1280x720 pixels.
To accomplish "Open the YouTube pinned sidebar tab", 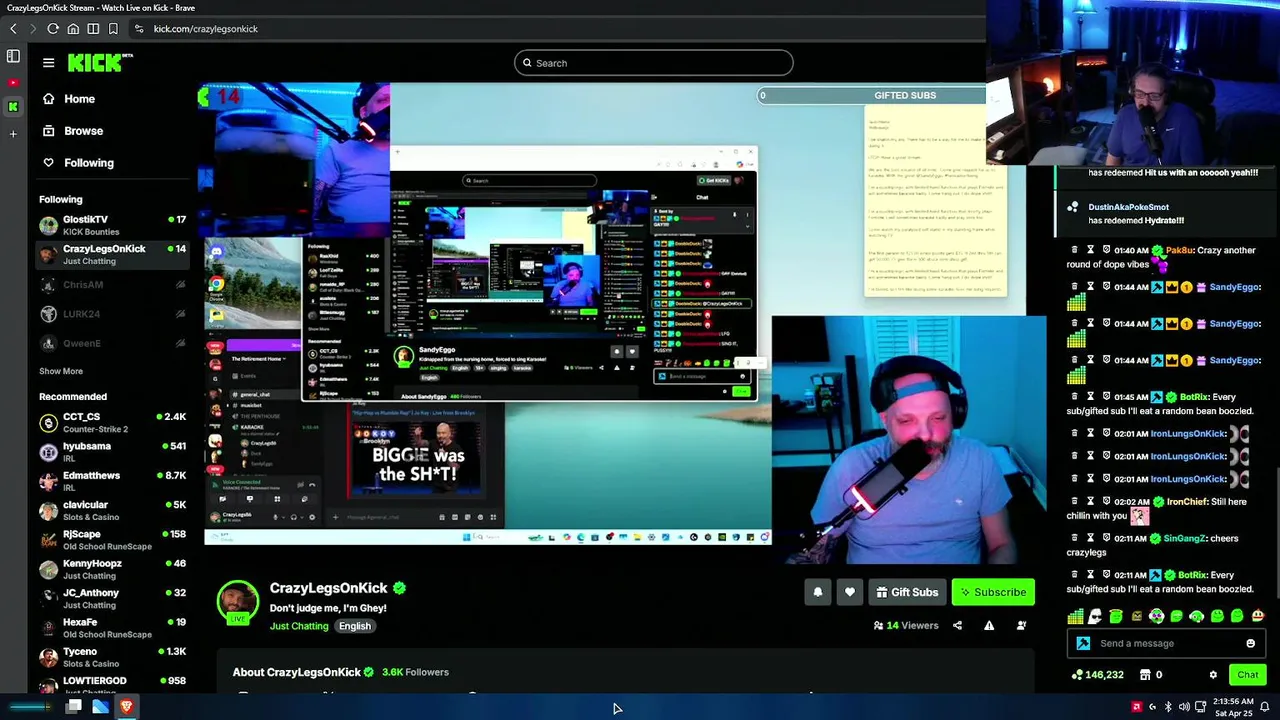I will point(13,82).
